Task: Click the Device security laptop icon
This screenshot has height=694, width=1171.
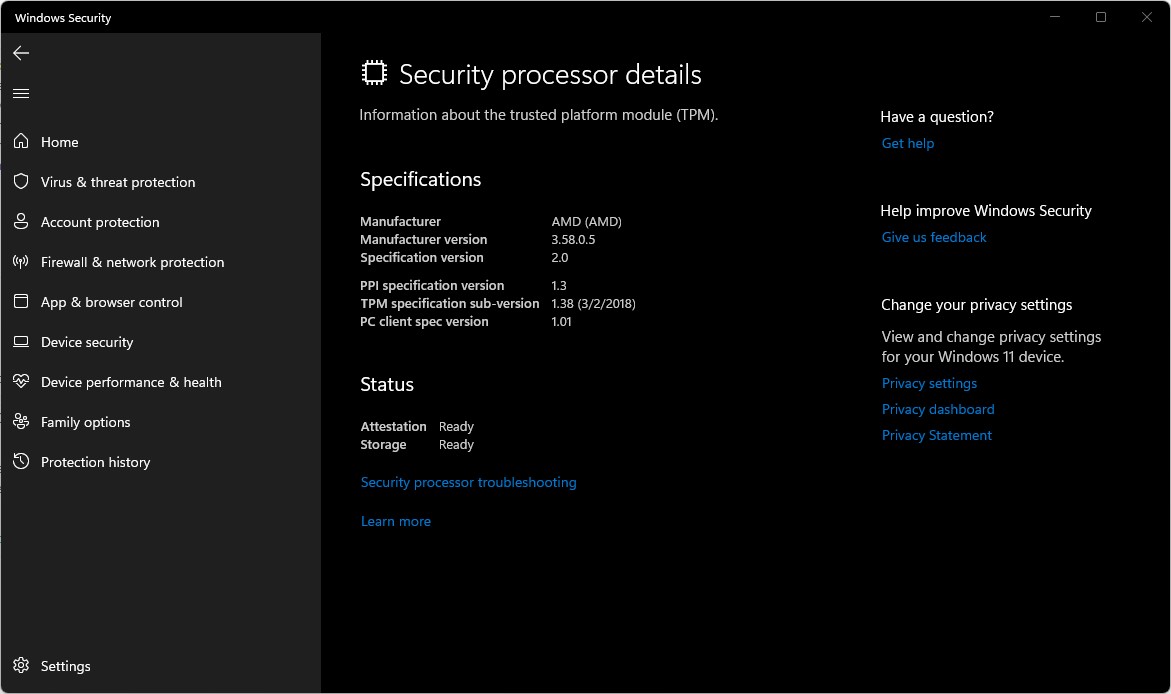Action: coord(21,341)
